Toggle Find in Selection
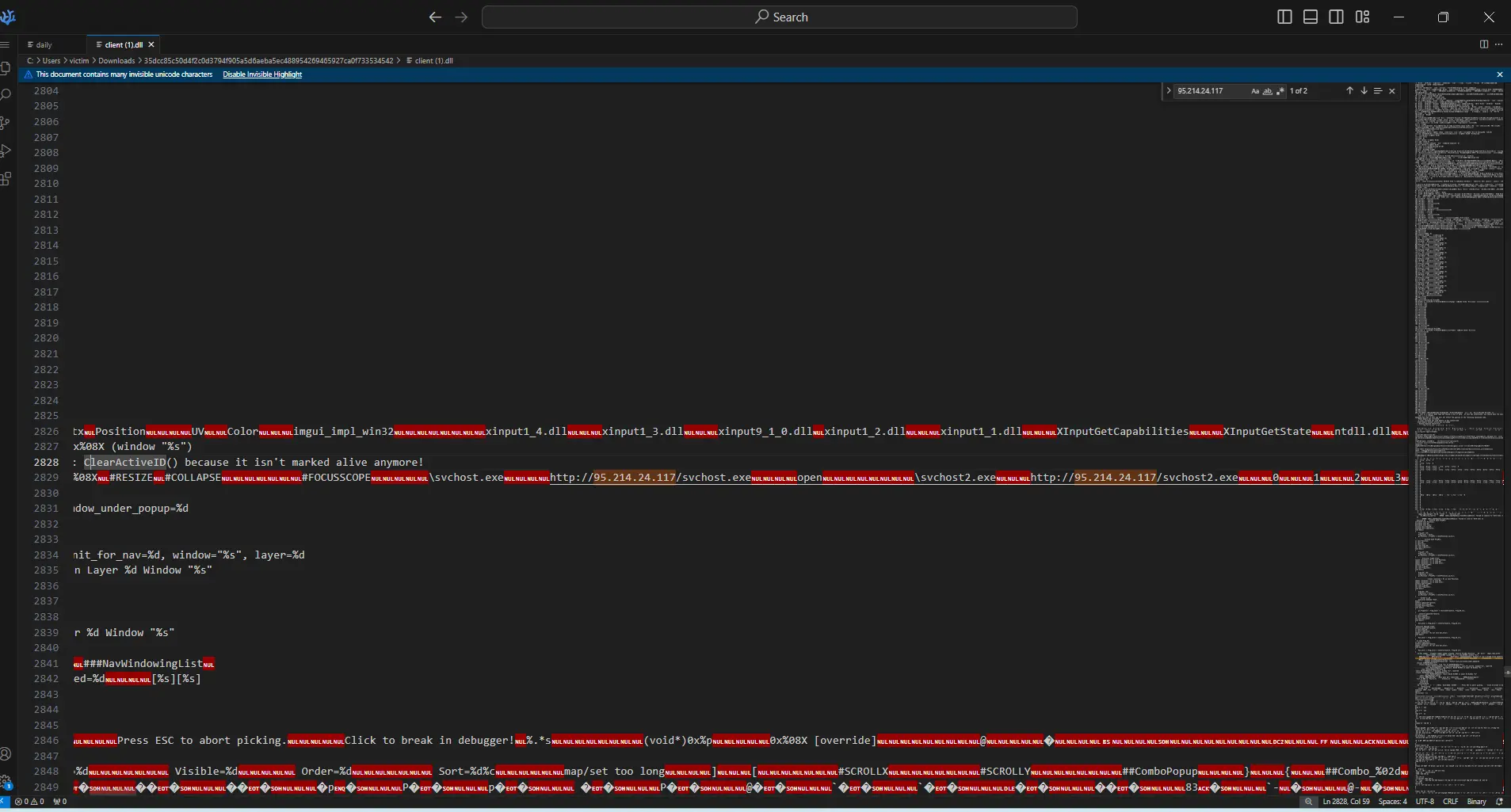The image size is (1511, 812). click(x=1378, y=91)
